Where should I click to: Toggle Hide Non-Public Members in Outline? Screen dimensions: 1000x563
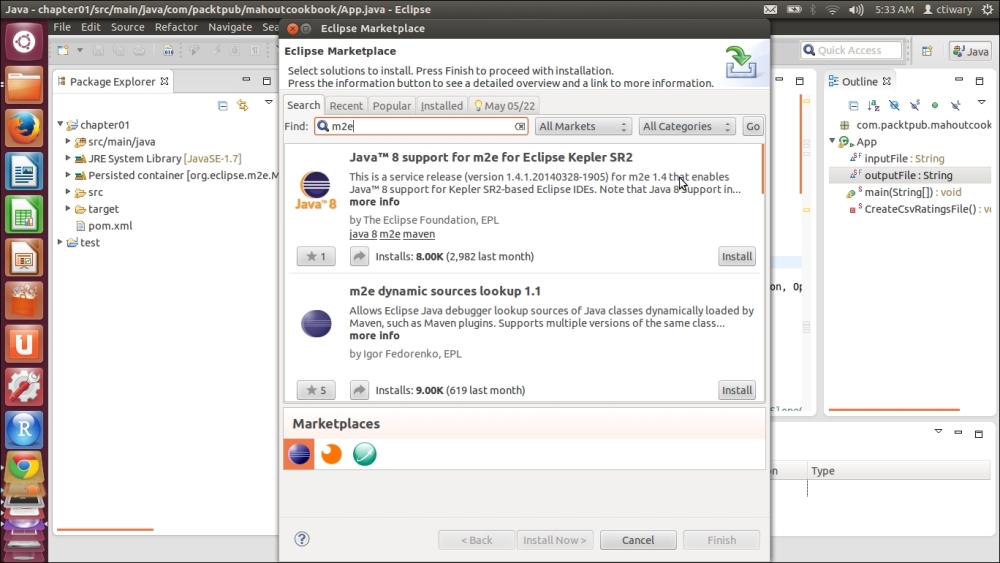pos(935,105)
